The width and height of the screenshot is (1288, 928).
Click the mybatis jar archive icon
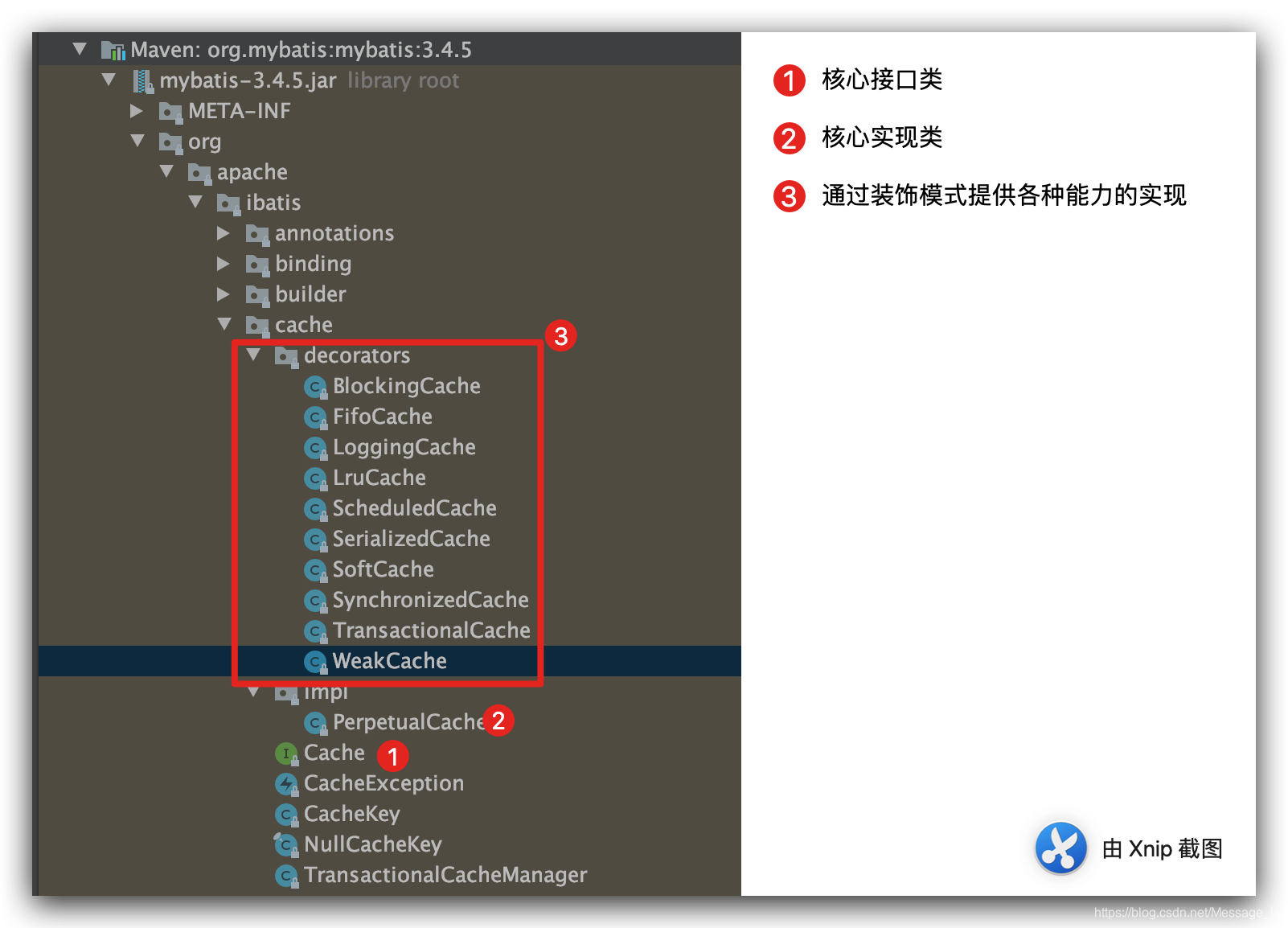(143, 81)
